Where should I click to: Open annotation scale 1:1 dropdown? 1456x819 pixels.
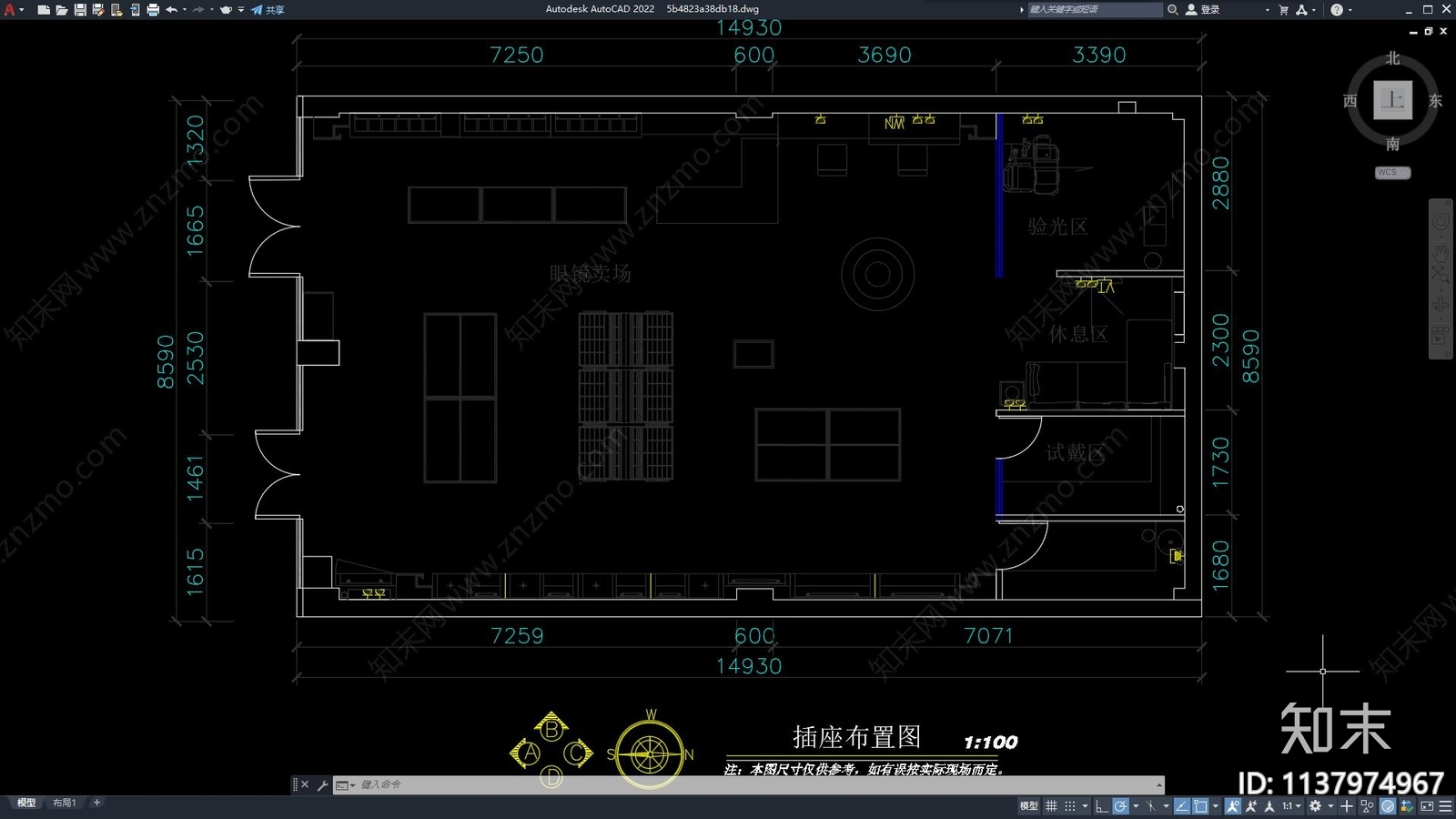tap(1292, 806)
